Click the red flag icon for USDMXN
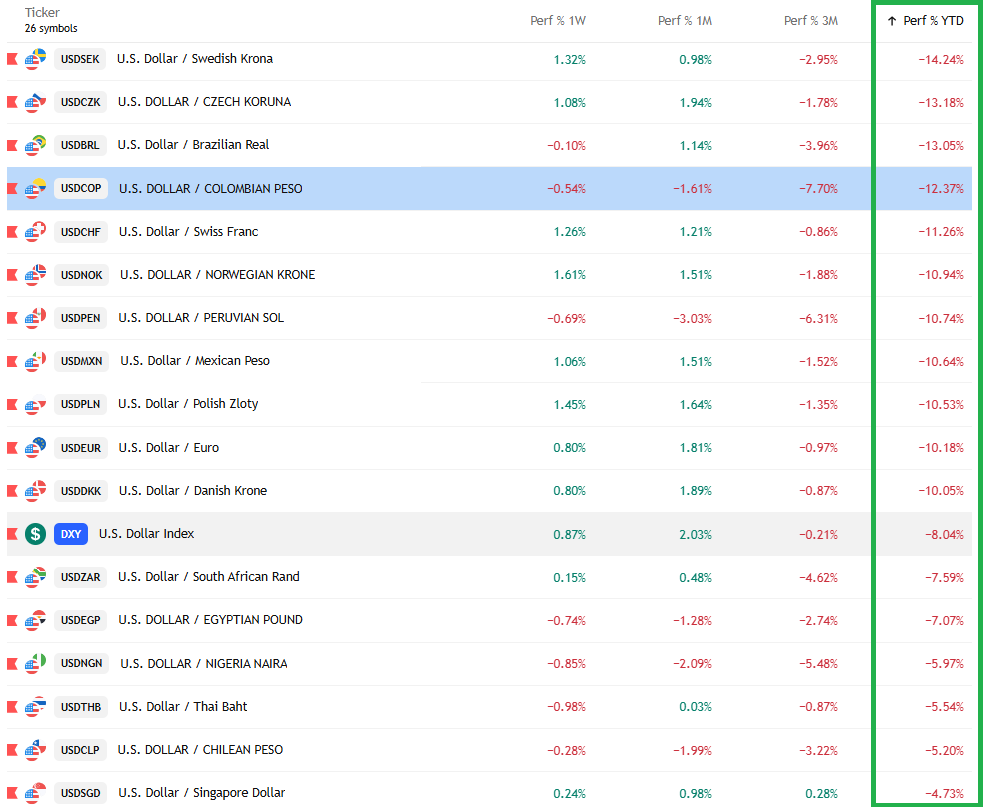This screenshot has width=983, height=807. coord(12,361)
